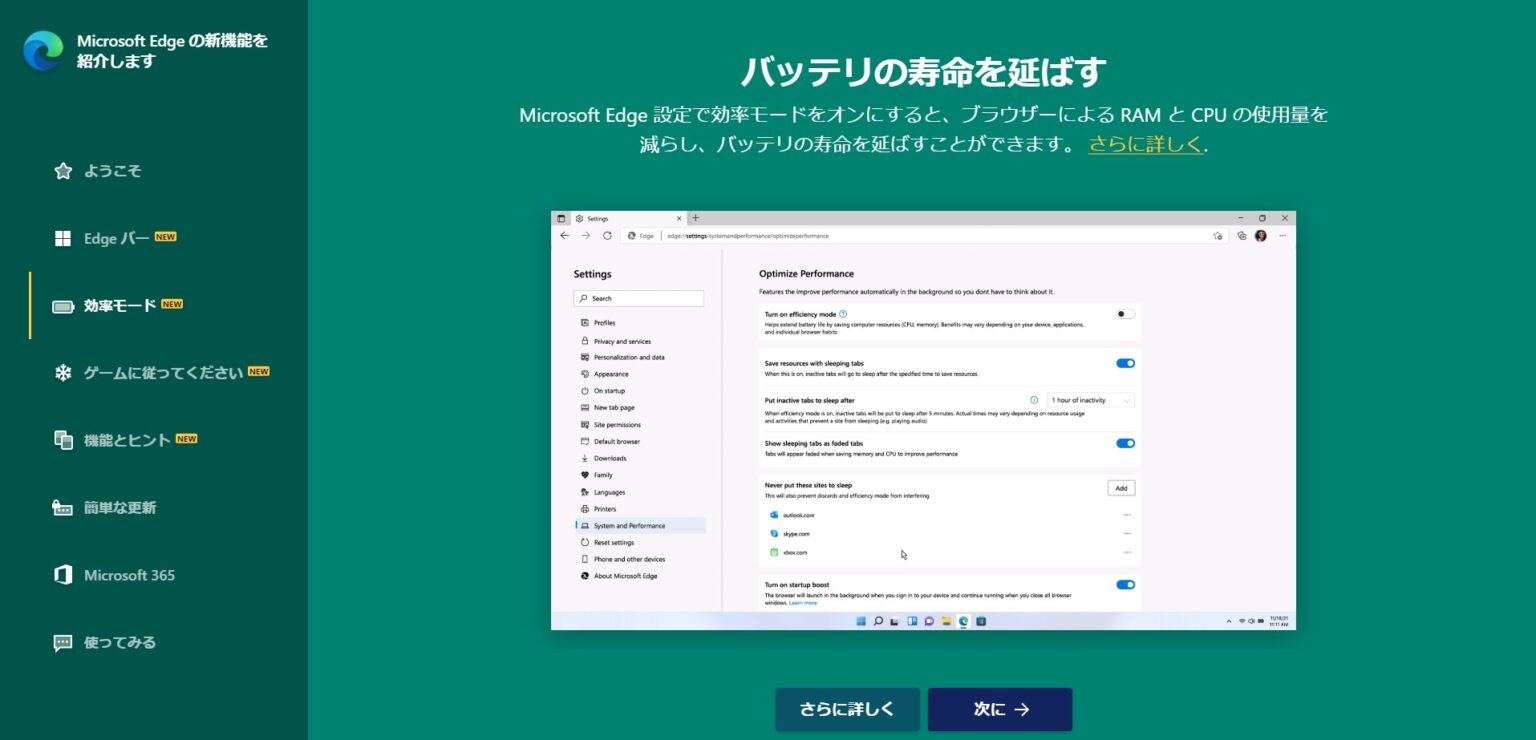Screen dimensions: 1536x740
Task: Click the Search field in Settings preview
Action: tap(640, 298)
